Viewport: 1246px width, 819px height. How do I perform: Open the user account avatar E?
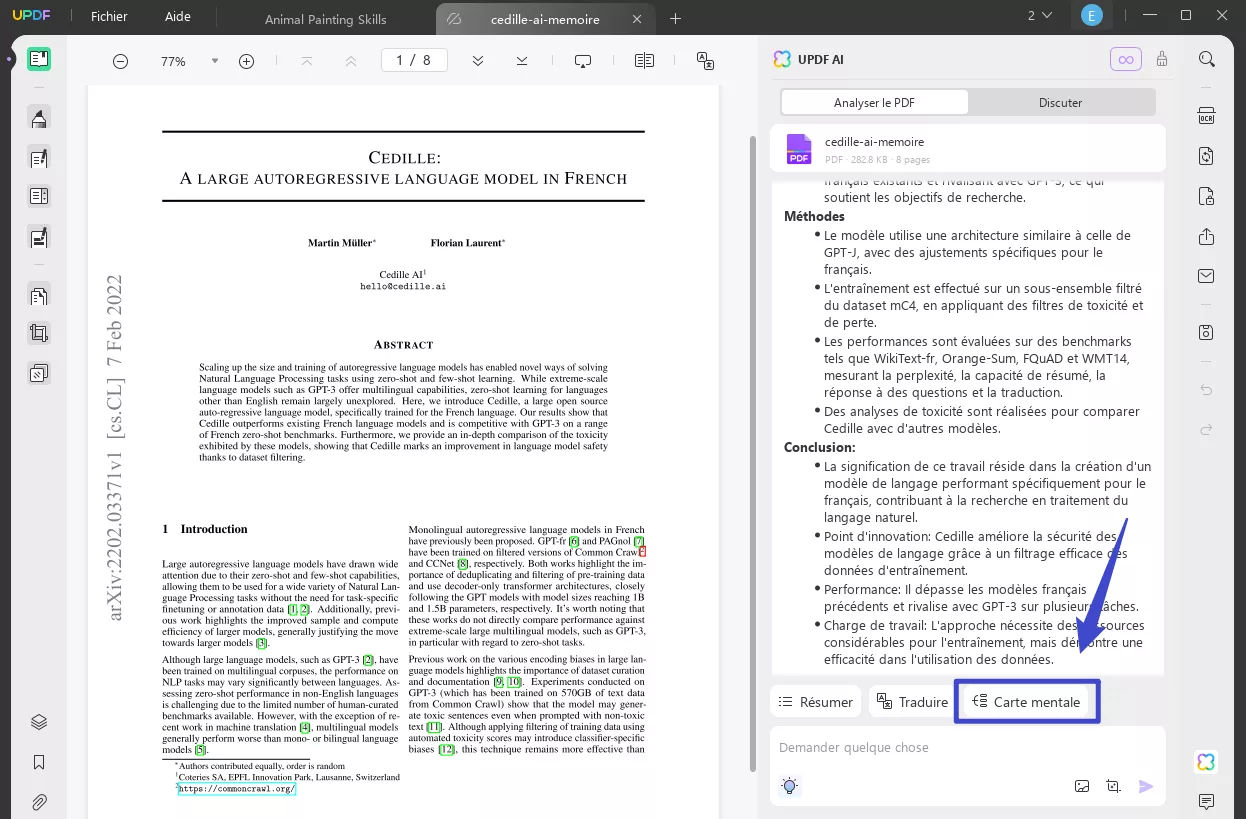[1091, 15]
